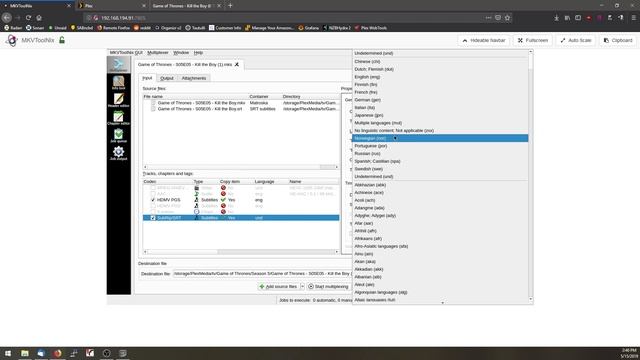
Task: Open the MKVToolNix GUI menu
Action: [126, 53]
